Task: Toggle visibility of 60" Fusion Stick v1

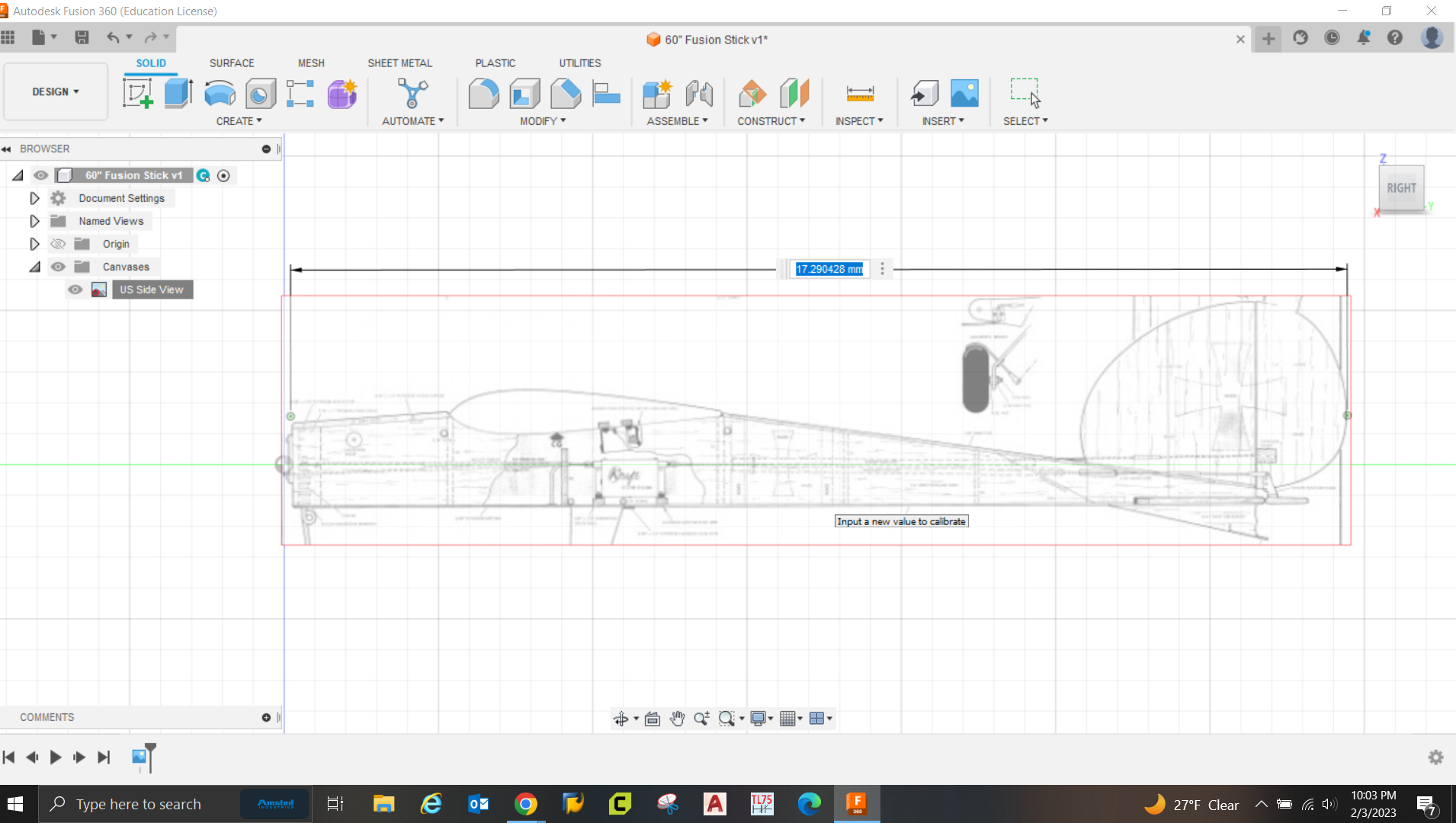Action: click(40, 175)
